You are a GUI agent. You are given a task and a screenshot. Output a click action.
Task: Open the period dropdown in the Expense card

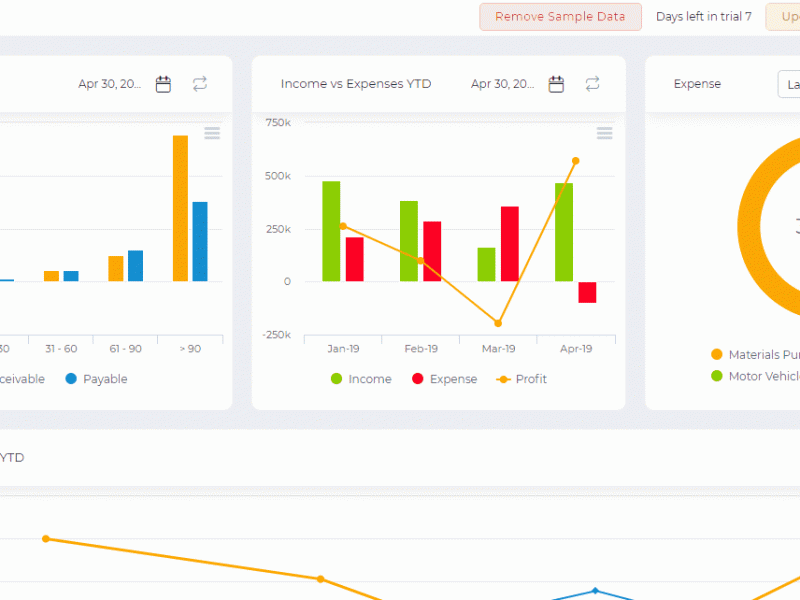click(x=789, y=84)
